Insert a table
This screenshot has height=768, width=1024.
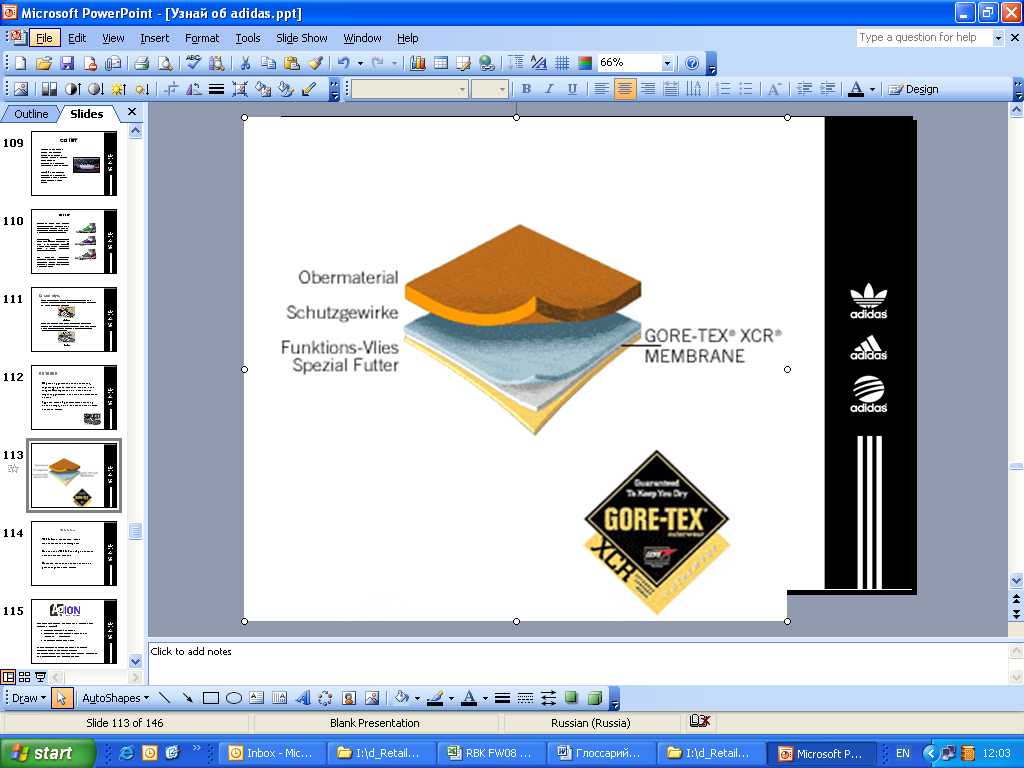441,63
